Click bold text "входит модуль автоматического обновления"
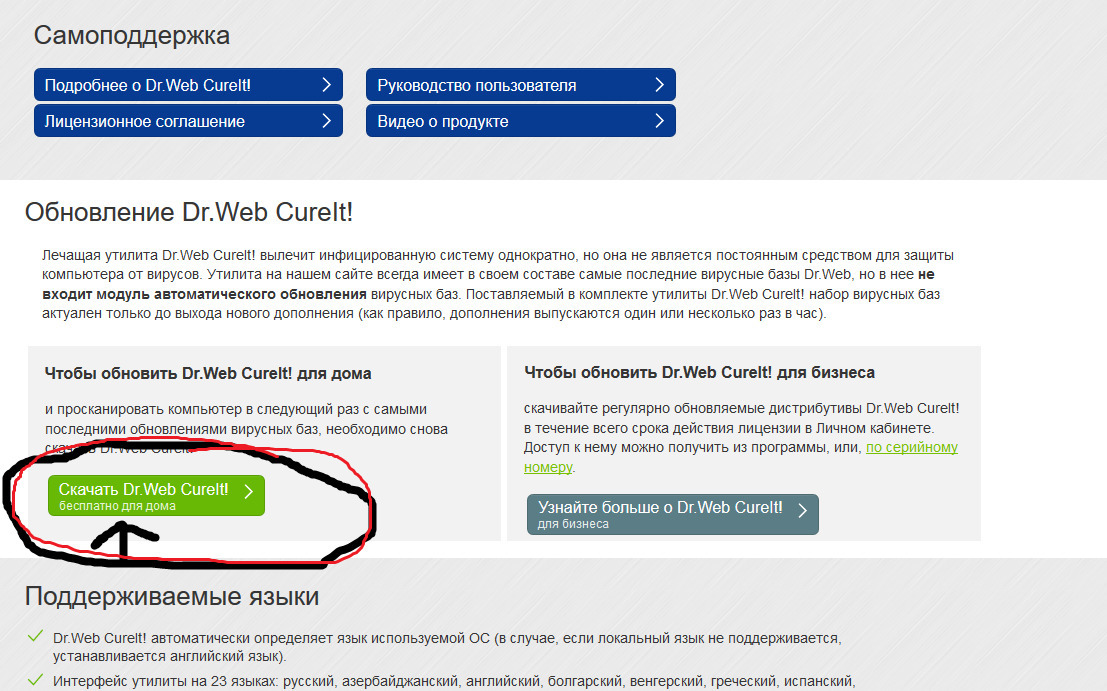The width and height of the screenshot is (1107, 691). (204, 294)
